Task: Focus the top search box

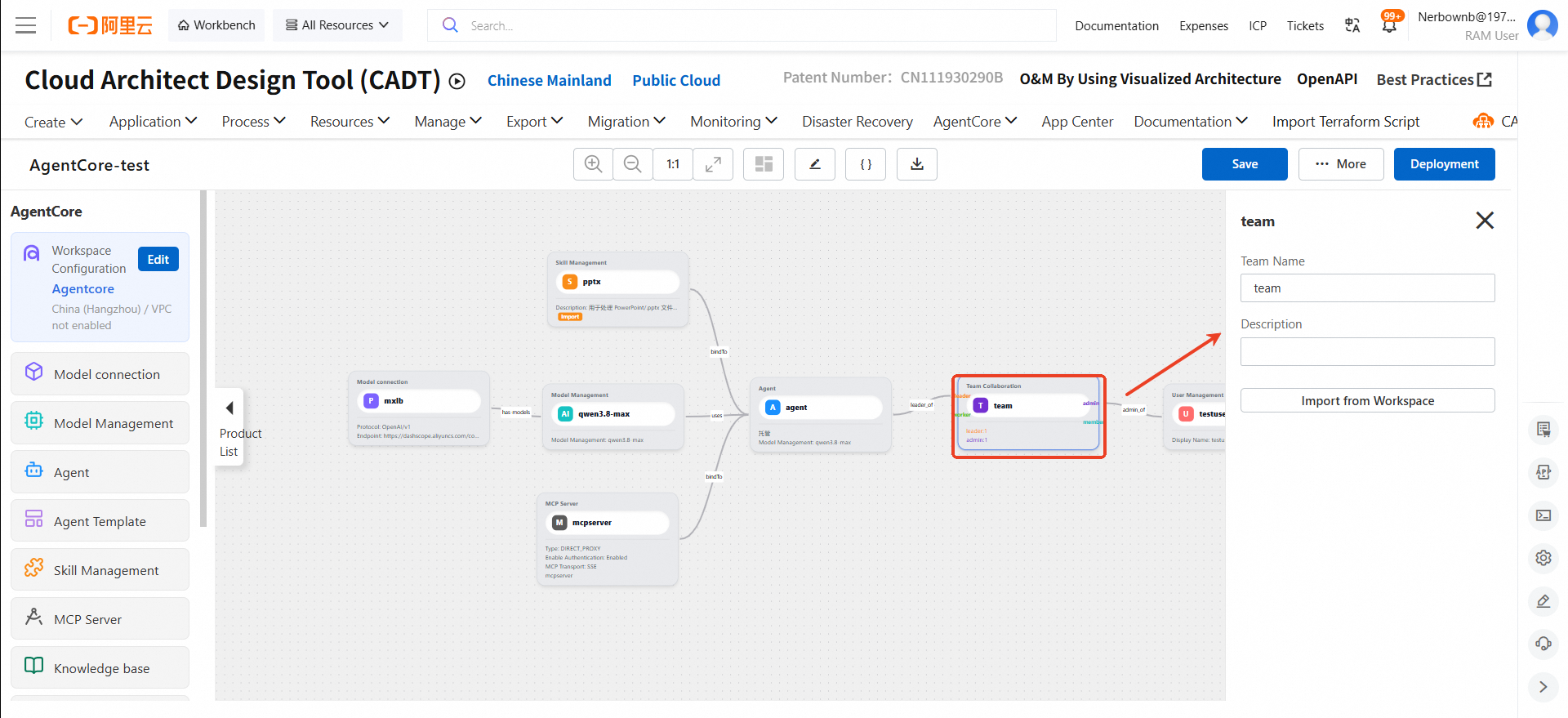Action: coord(742,25)
